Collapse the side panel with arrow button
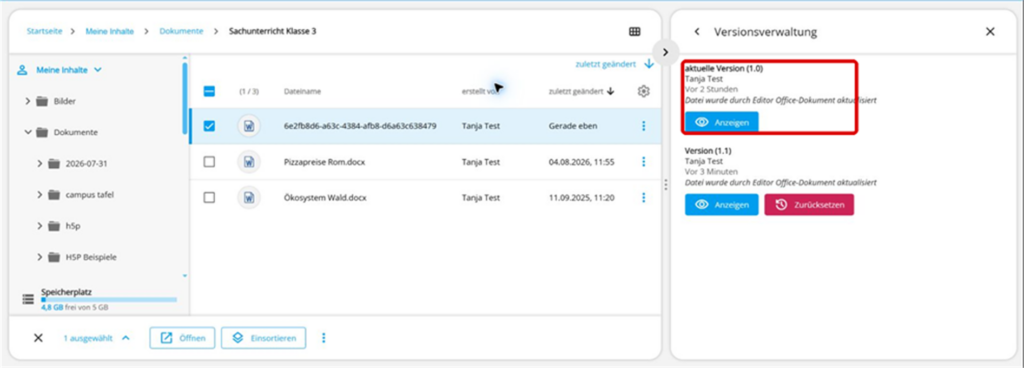1024x368 pixels. pos(665,52)
